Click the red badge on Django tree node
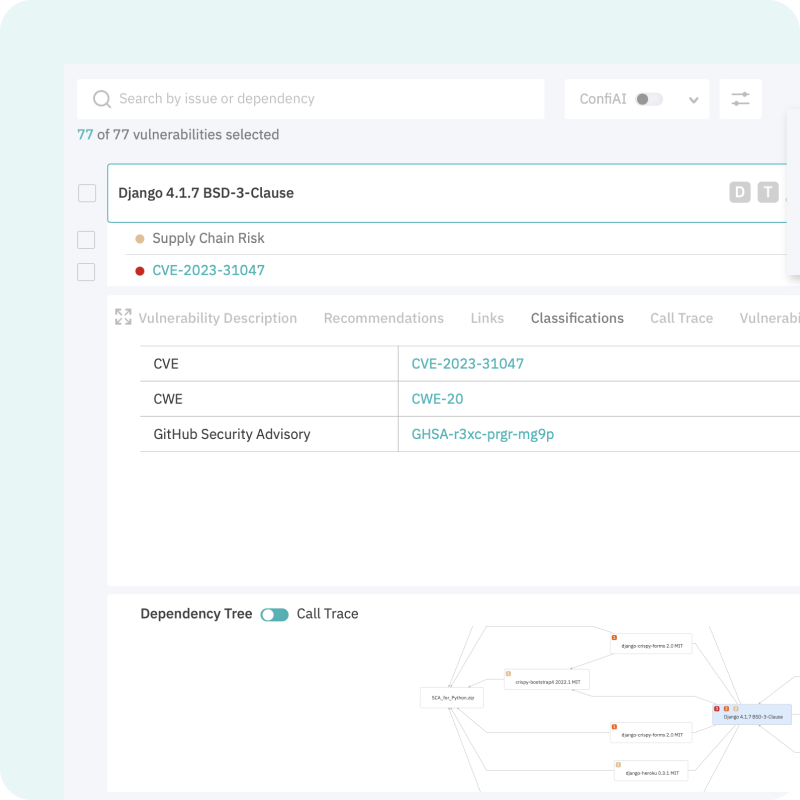This screenshot has width=800, height=800. click(x=717, y=709)
